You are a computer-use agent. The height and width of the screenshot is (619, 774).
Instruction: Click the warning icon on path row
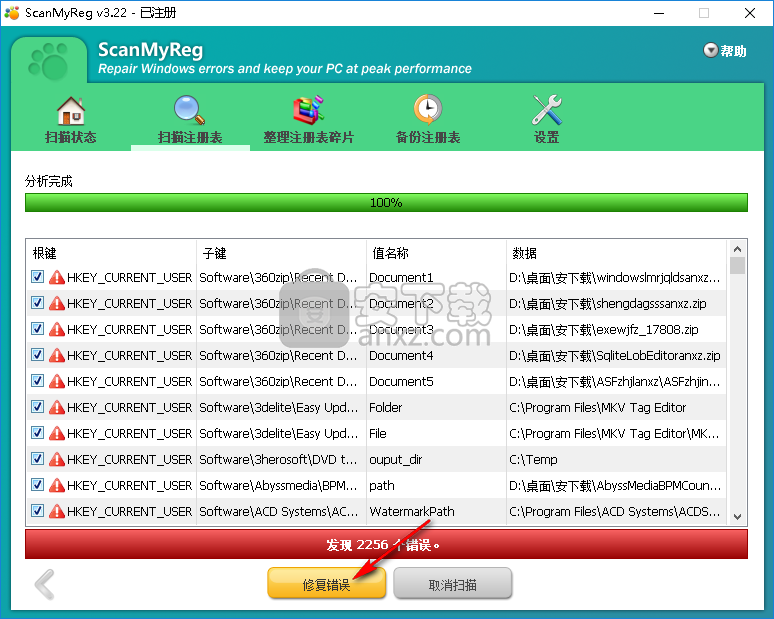(57, 485)
